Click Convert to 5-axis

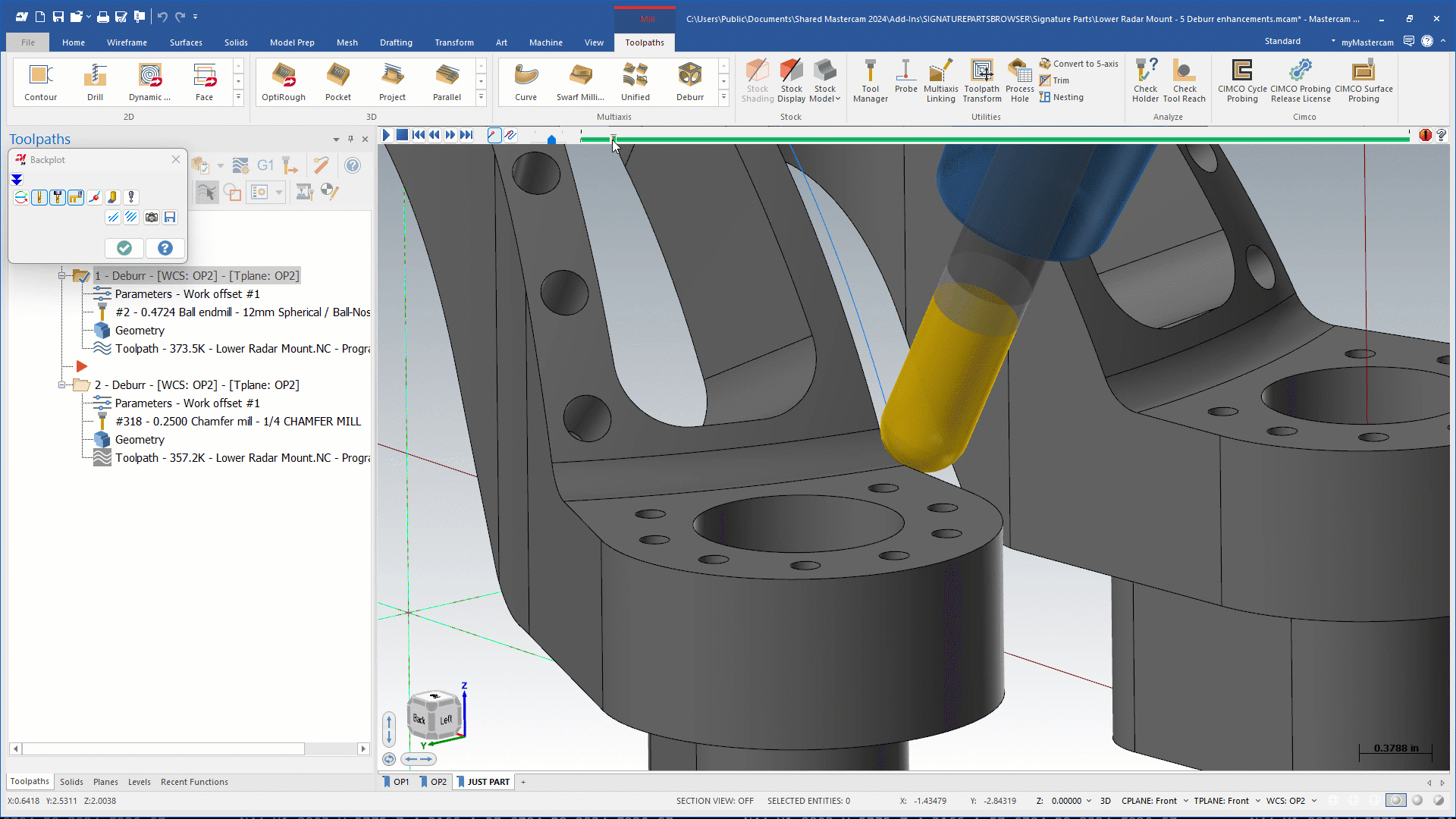1078,64
